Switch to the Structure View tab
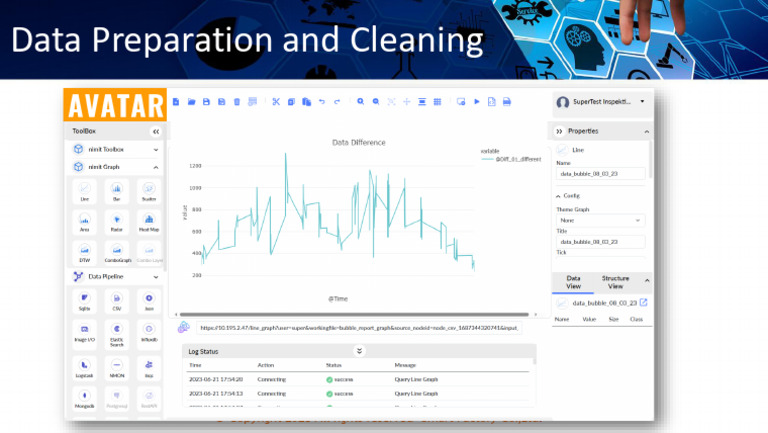 (616, 282)
